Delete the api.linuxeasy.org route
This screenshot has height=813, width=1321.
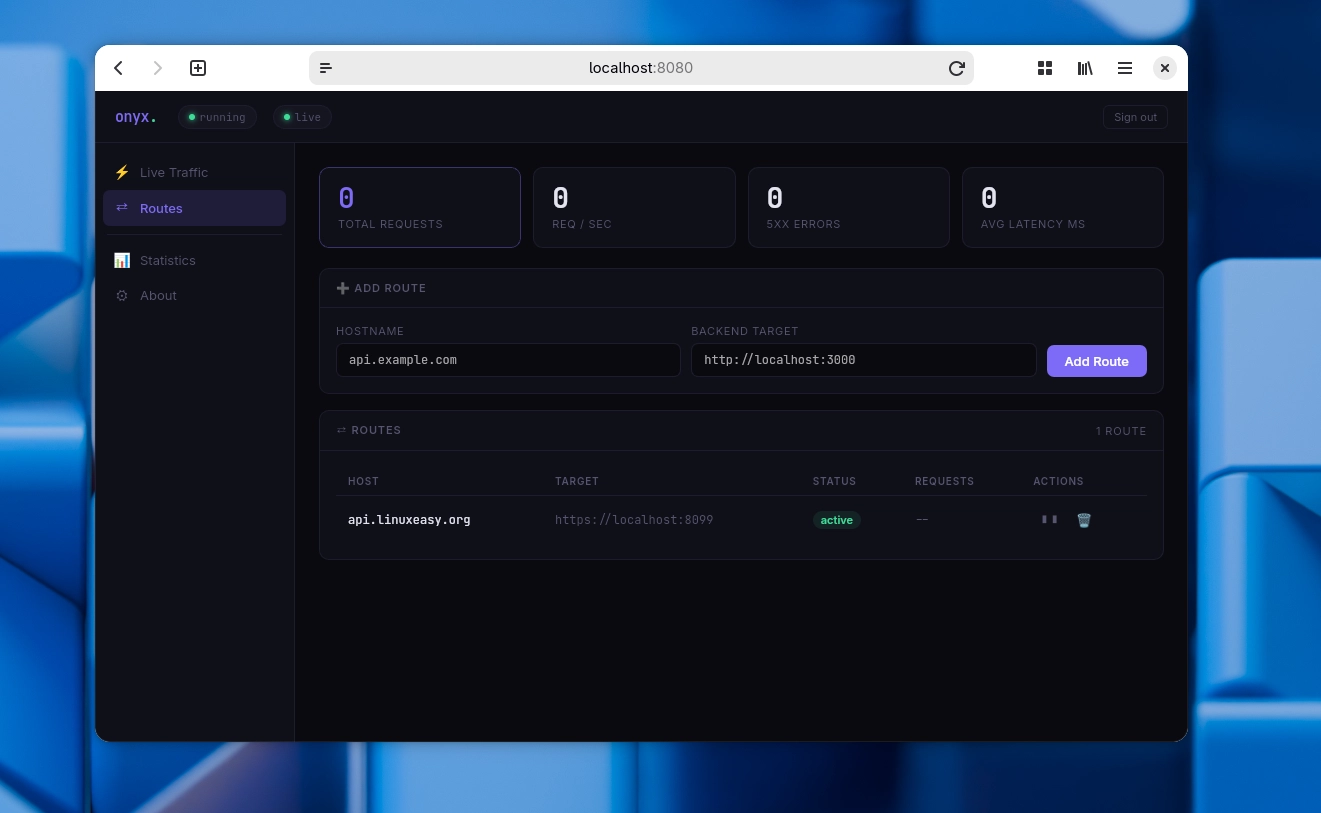(1084, 520)
